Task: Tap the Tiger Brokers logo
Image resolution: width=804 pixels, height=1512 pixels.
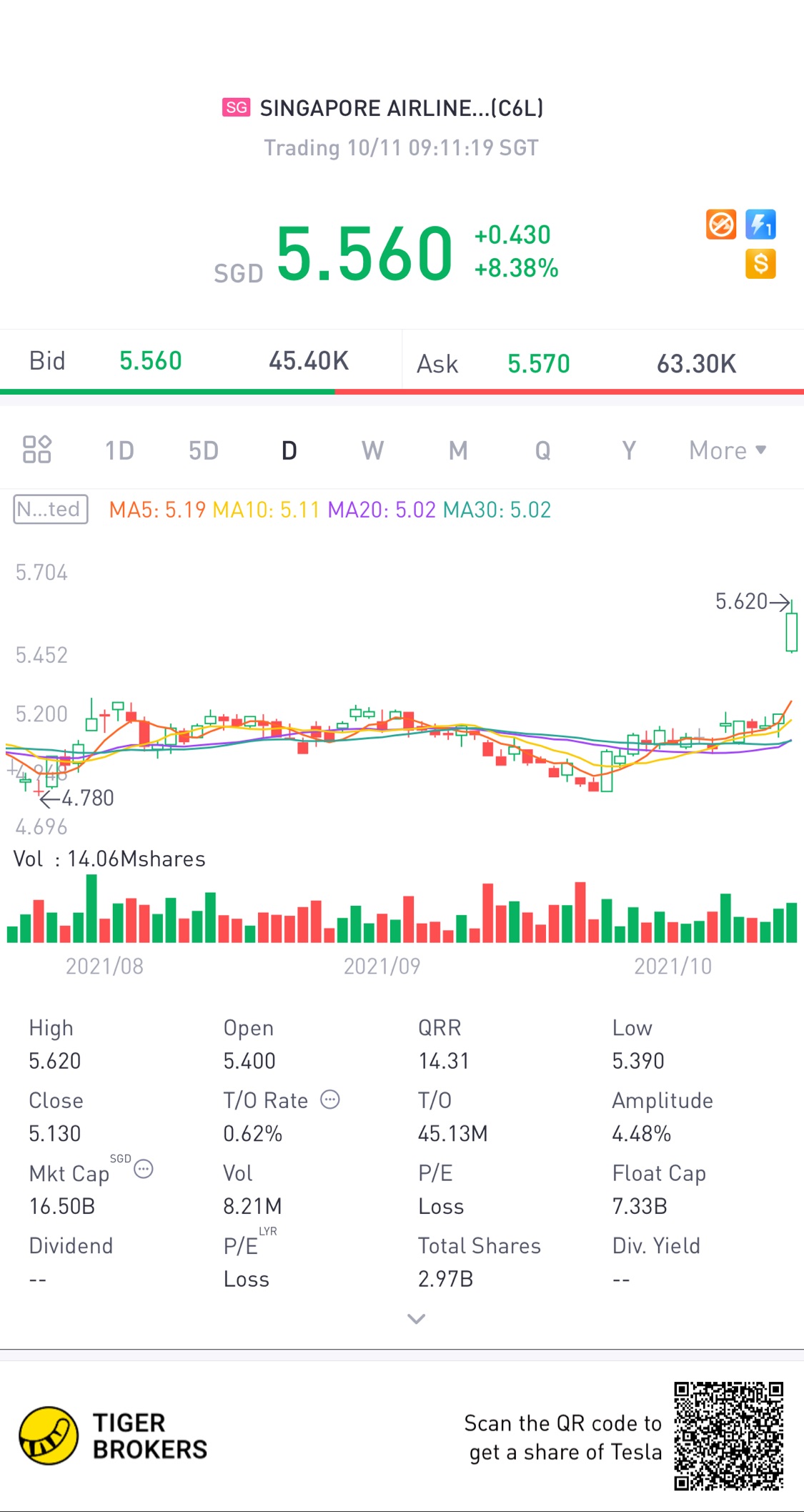Action: 114,1436
